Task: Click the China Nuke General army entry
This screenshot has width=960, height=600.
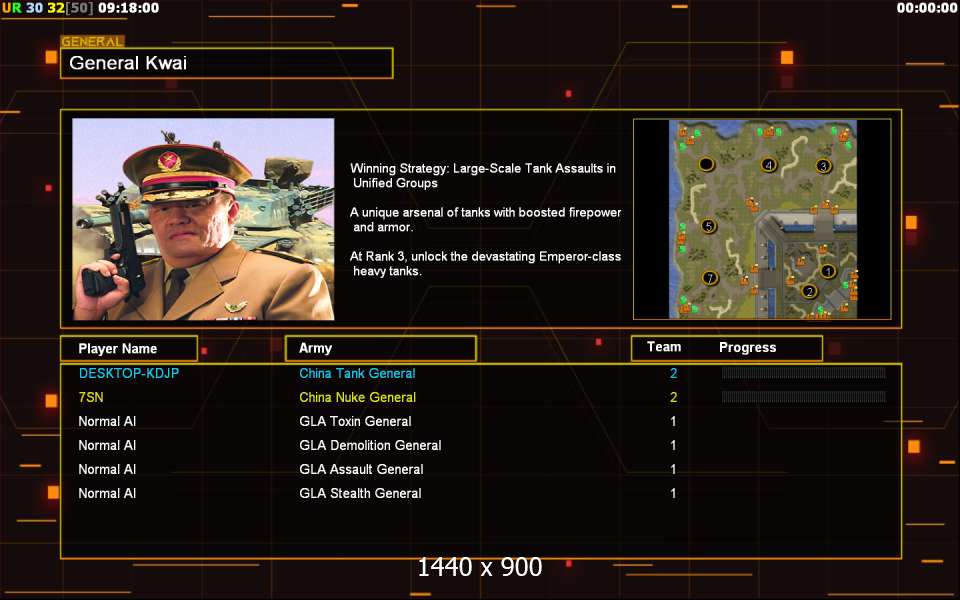Action: tap(358, 397)
